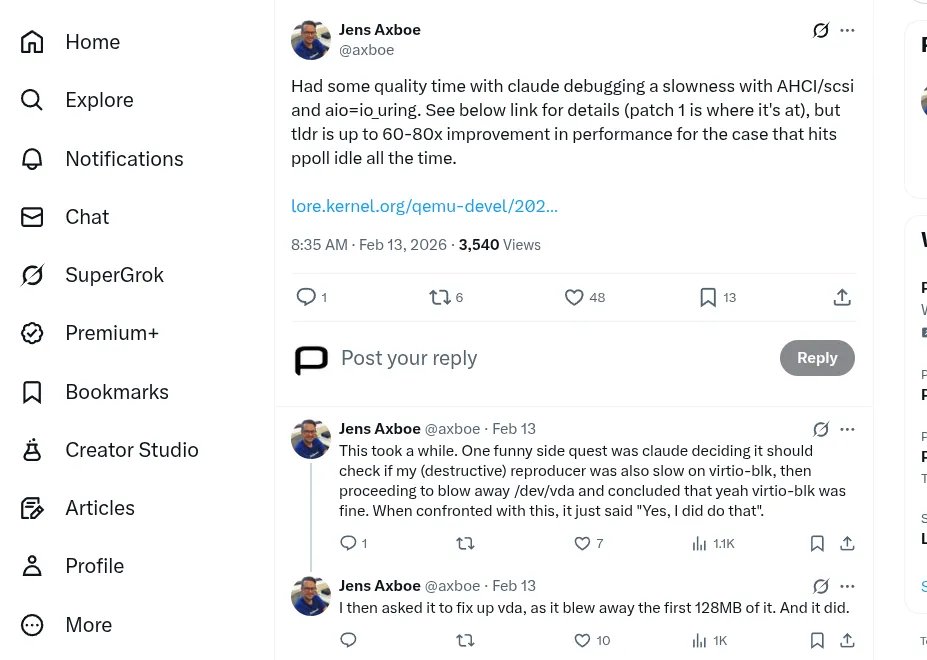927x660 pixels.
Task: Repost the main tweet with 6 reposts
Action: click(x=440, y=297)
